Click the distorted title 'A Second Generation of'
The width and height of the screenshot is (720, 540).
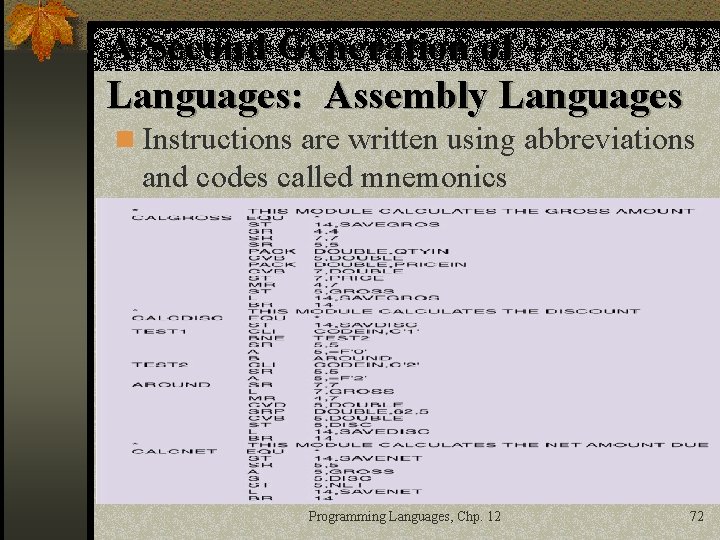click(310, 48)
